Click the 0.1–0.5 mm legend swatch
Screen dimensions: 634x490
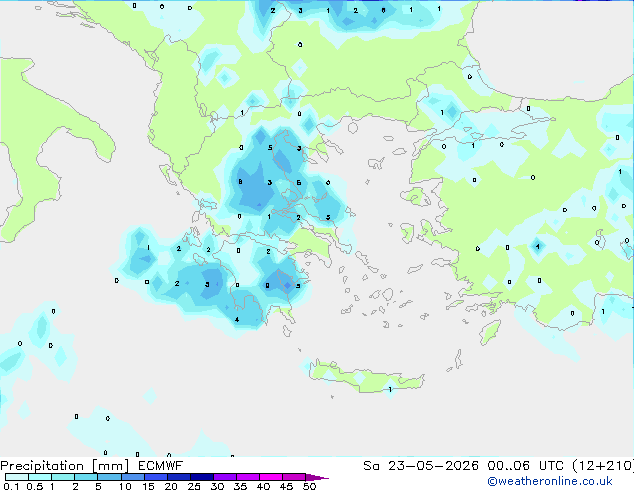(17, 477)
